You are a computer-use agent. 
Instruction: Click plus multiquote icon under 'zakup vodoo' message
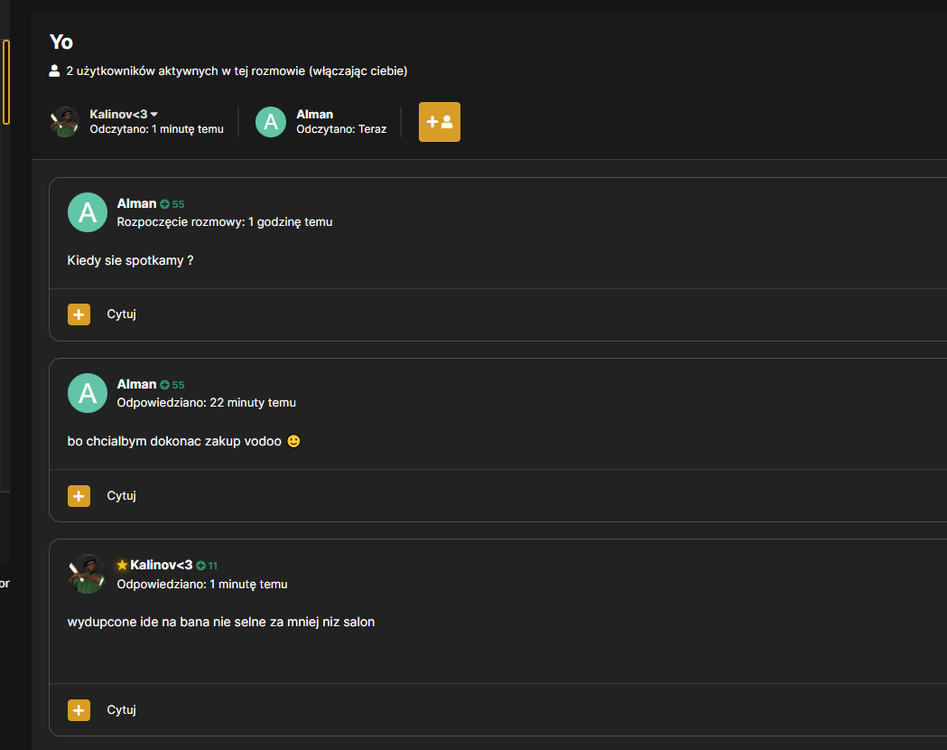click(79, 496)
